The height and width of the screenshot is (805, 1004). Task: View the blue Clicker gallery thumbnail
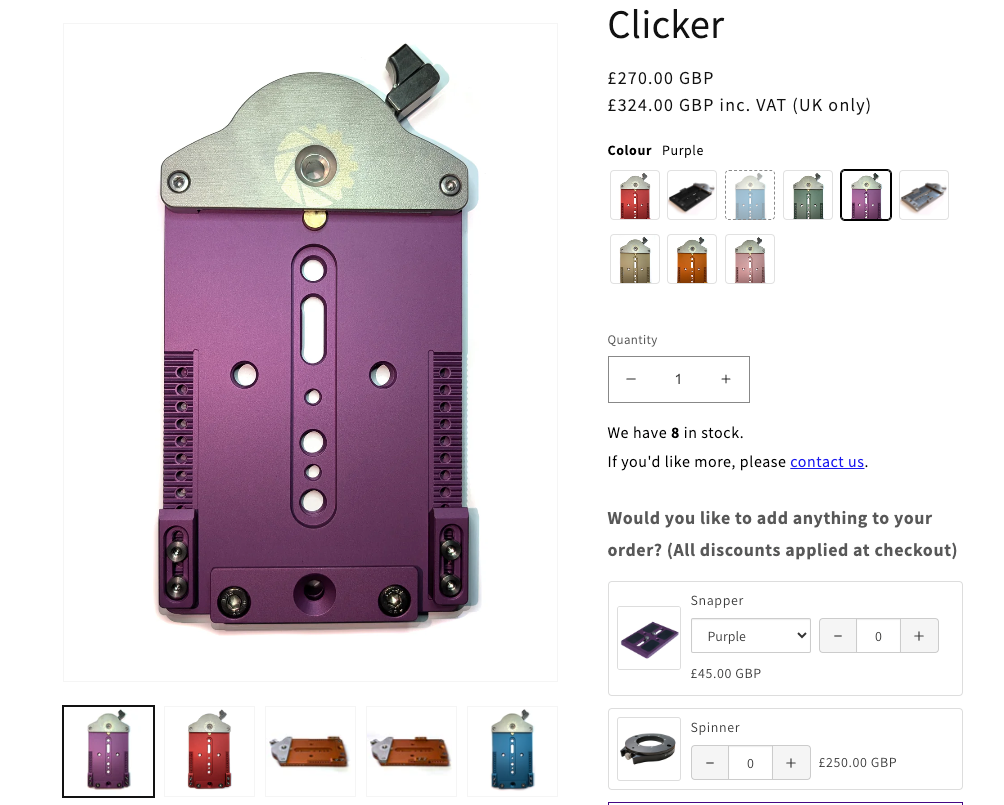(512, 751)
